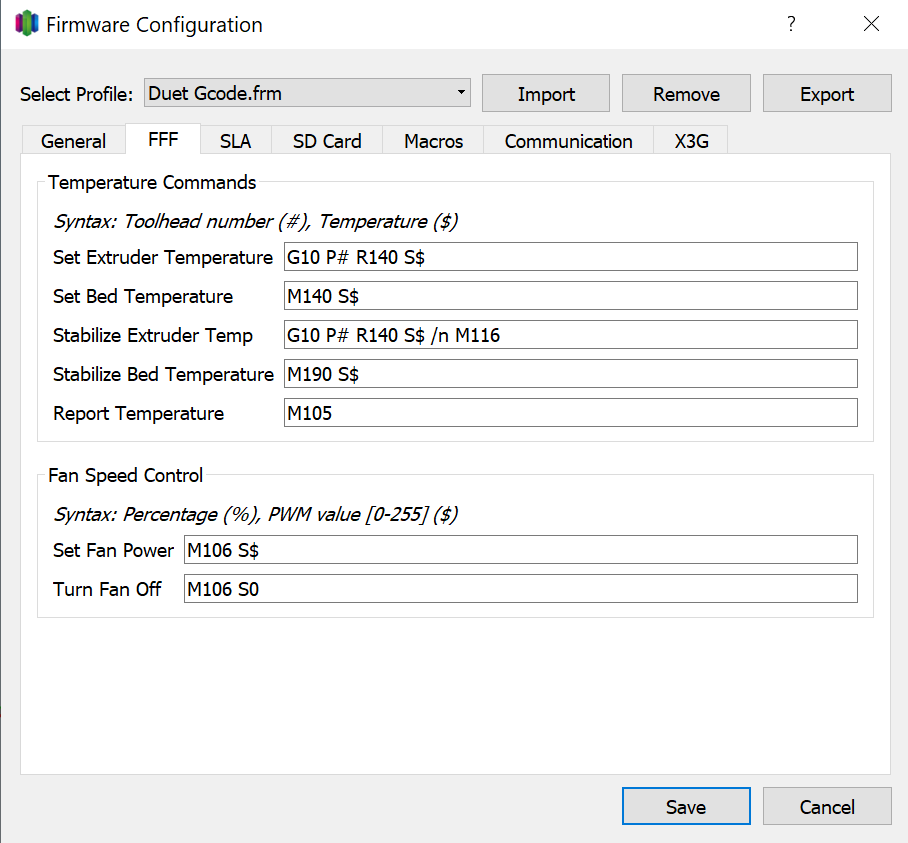This screenshot has height=843, width=908.
Task: Edit the Set Fan Power command
Action: pos(521,549)
